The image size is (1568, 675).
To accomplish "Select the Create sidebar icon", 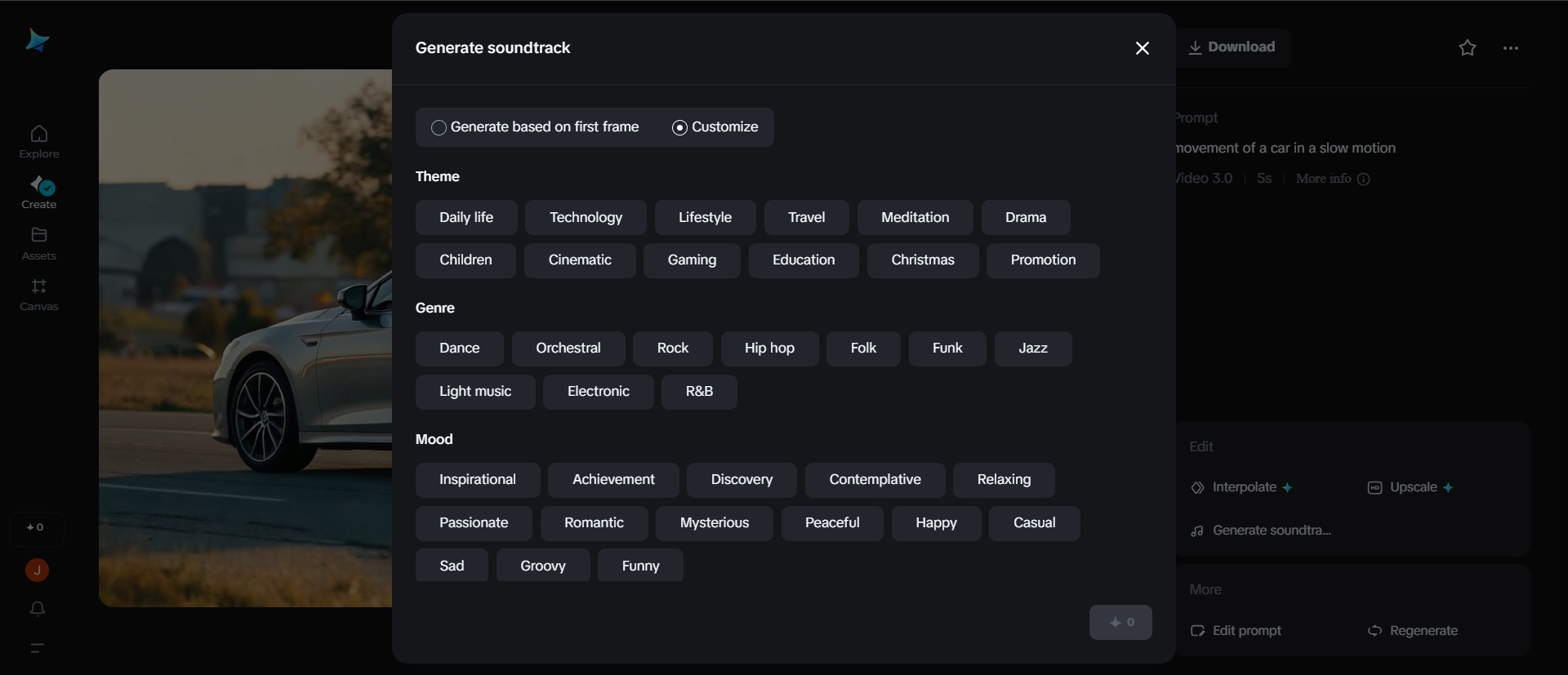I will pyautogui.click(x=38, y=191).
